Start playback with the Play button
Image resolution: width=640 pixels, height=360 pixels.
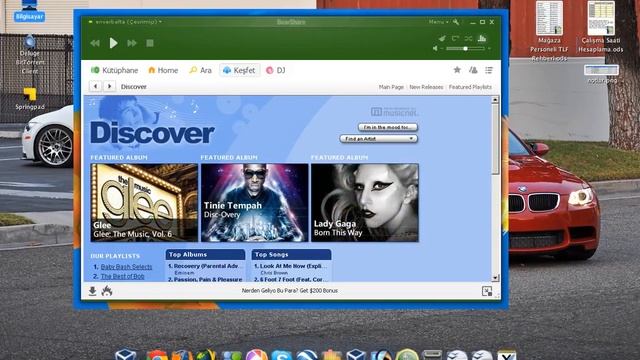113,43
